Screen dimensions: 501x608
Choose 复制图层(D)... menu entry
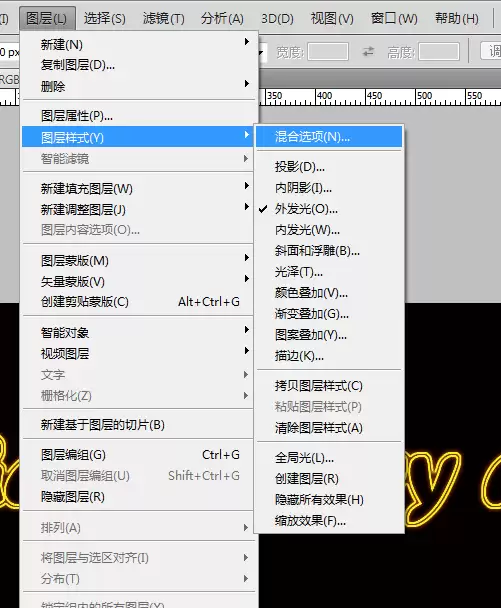(138, 65)
